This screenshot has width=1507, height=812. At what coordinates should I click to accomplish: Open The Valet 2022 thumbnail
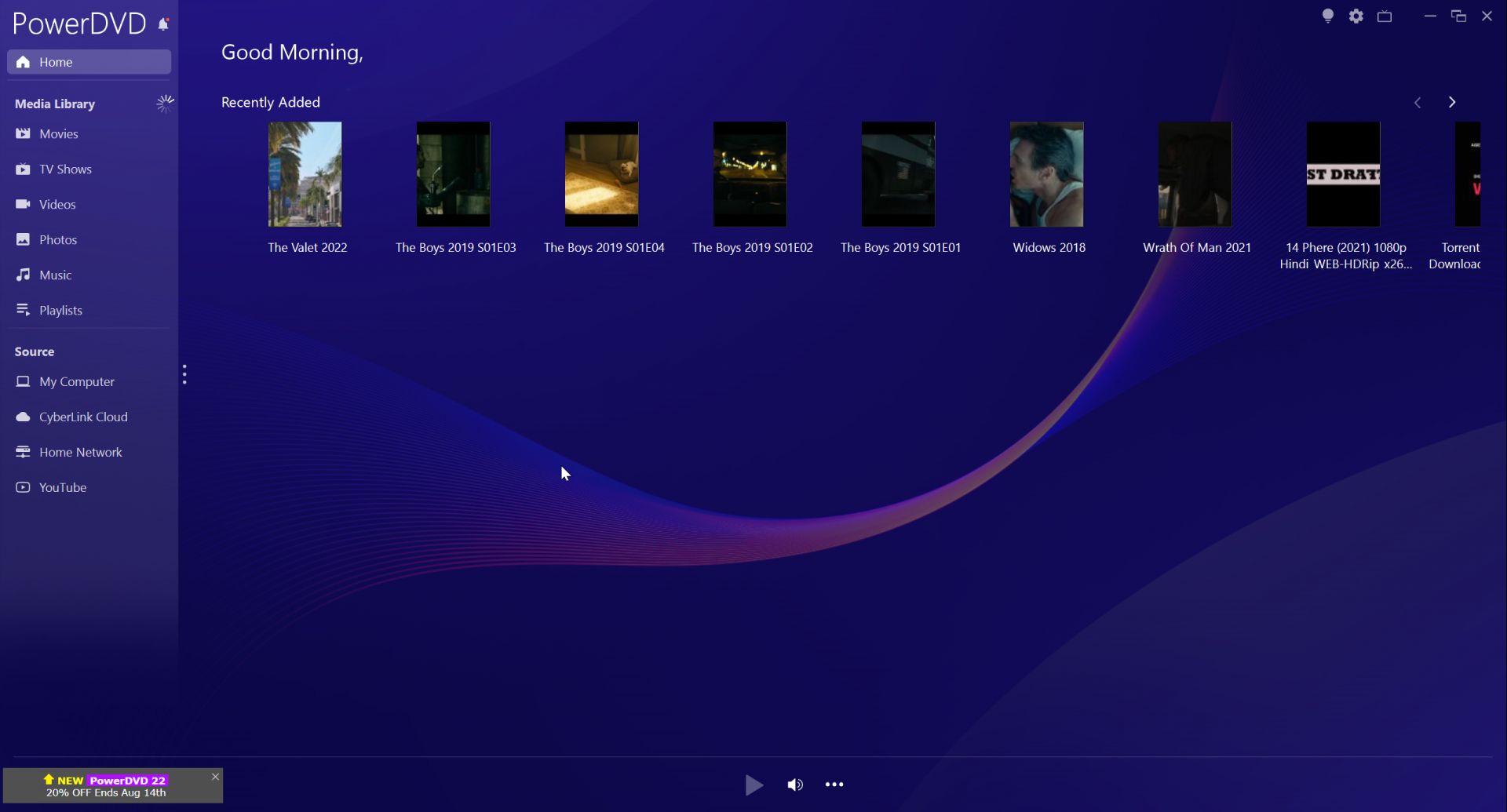tap(305, 174)
